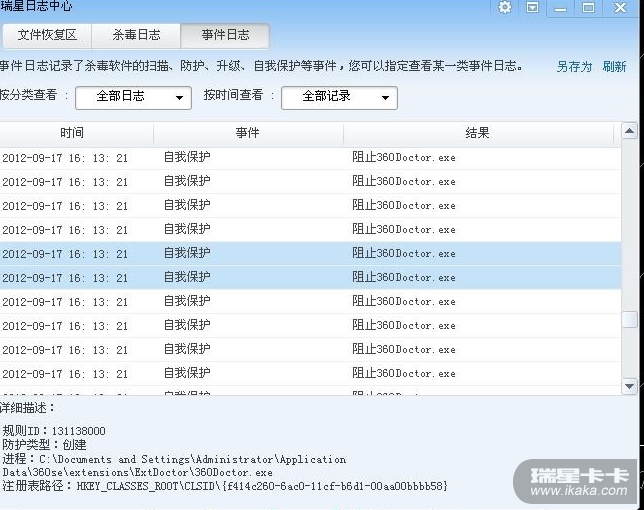Open the 全部日志 category dropdown
This screenshot has width=644, height=510.
tap(133, 97)
